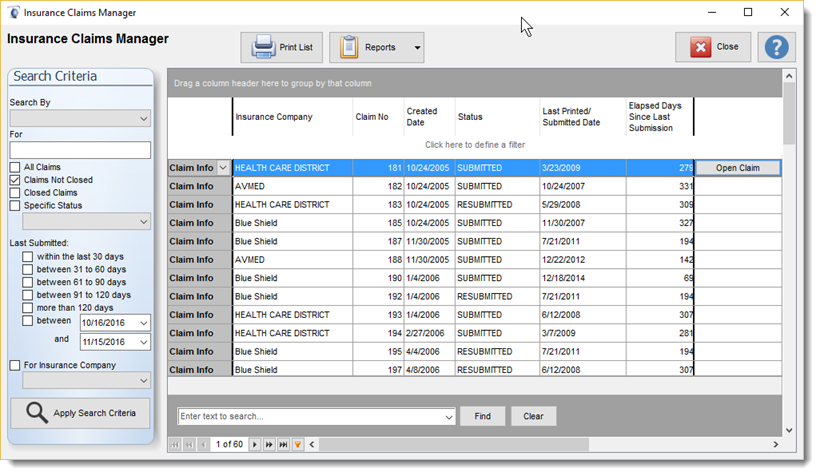This screenshot has height=475, width=819.
Task: Click the vertical scrollbar thumb
Action: pos(789,114)
